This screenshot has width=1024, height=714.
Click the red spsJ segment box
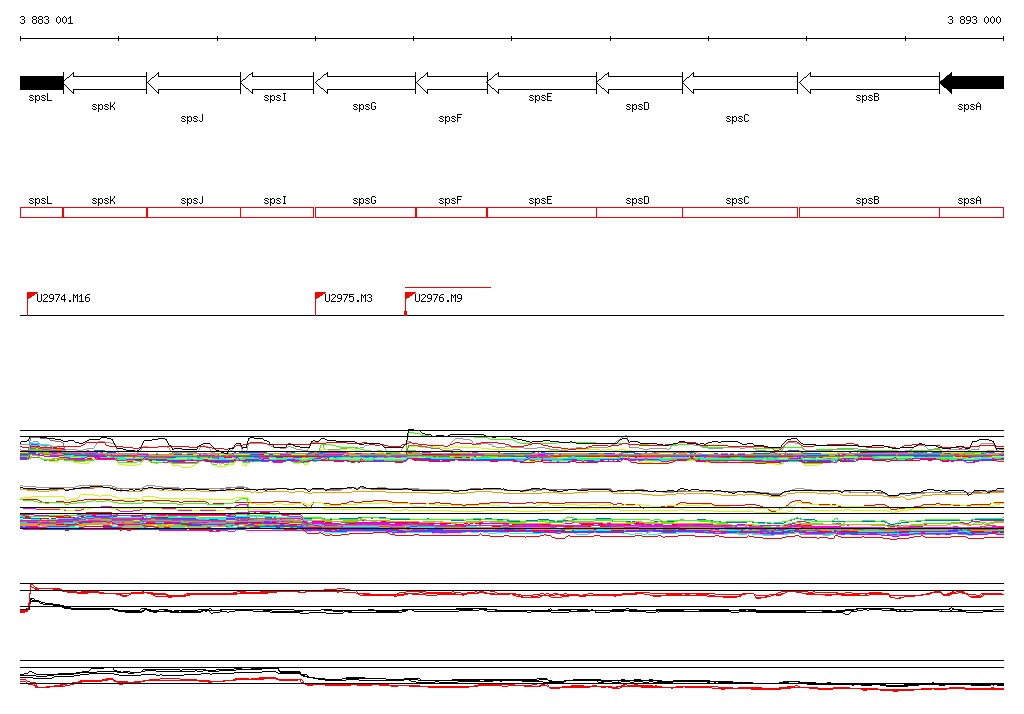pos(194,212)
